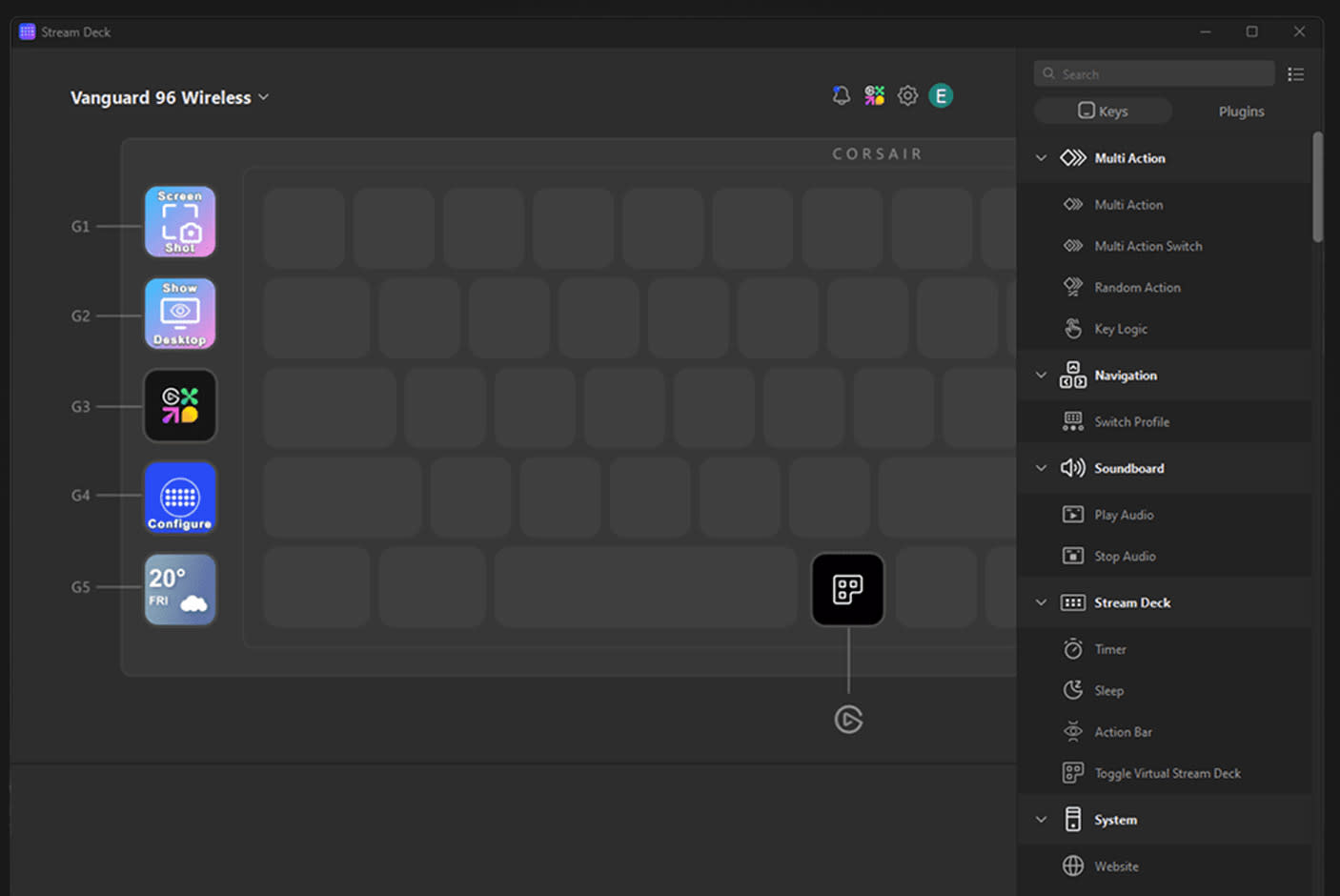This screenshot has width=1340, height=896.
Task: Click the spacebar key on the keyboard
Action: [x=646, y=587]
